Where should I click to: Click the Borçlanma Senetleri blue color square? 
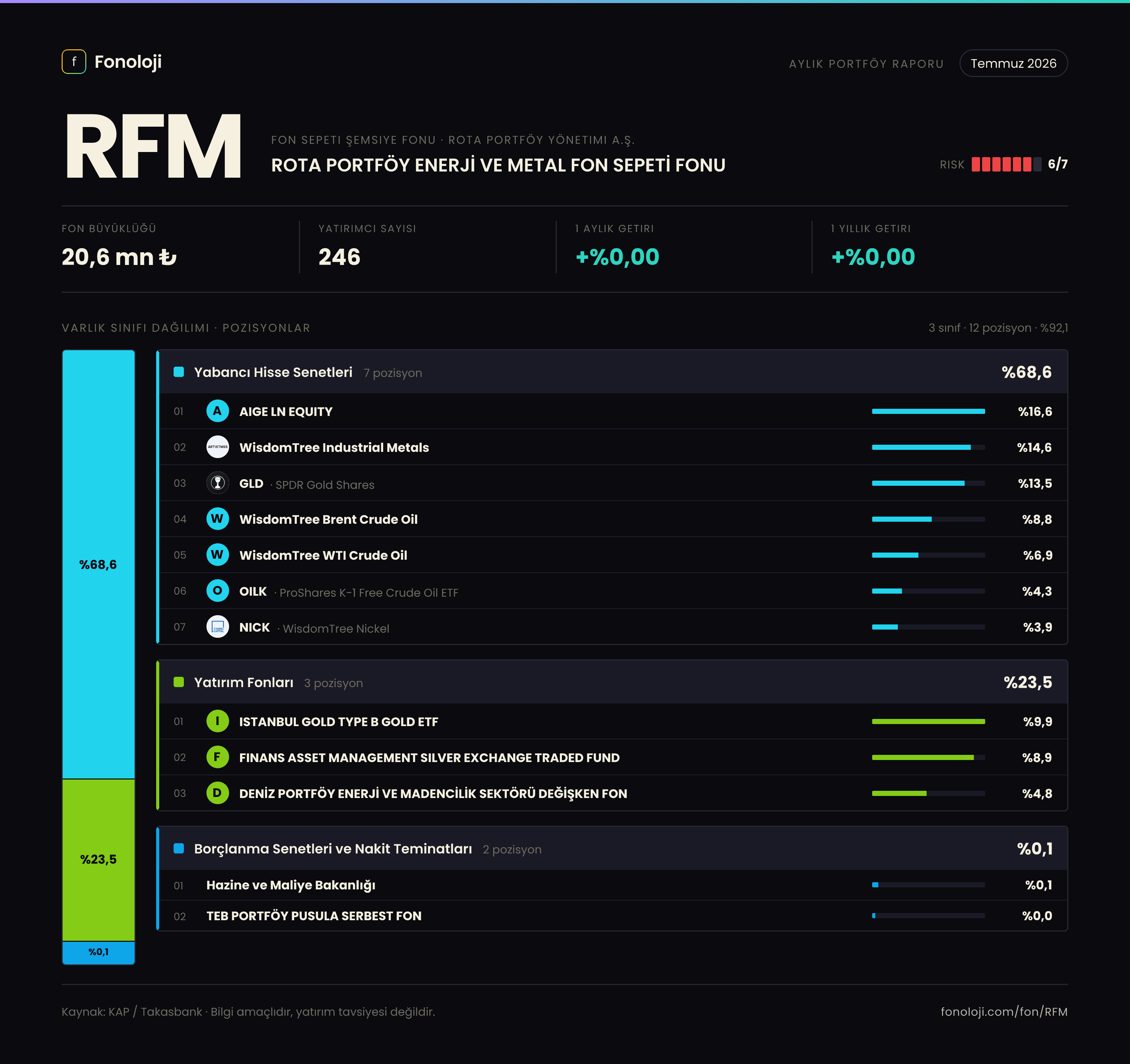178,848
